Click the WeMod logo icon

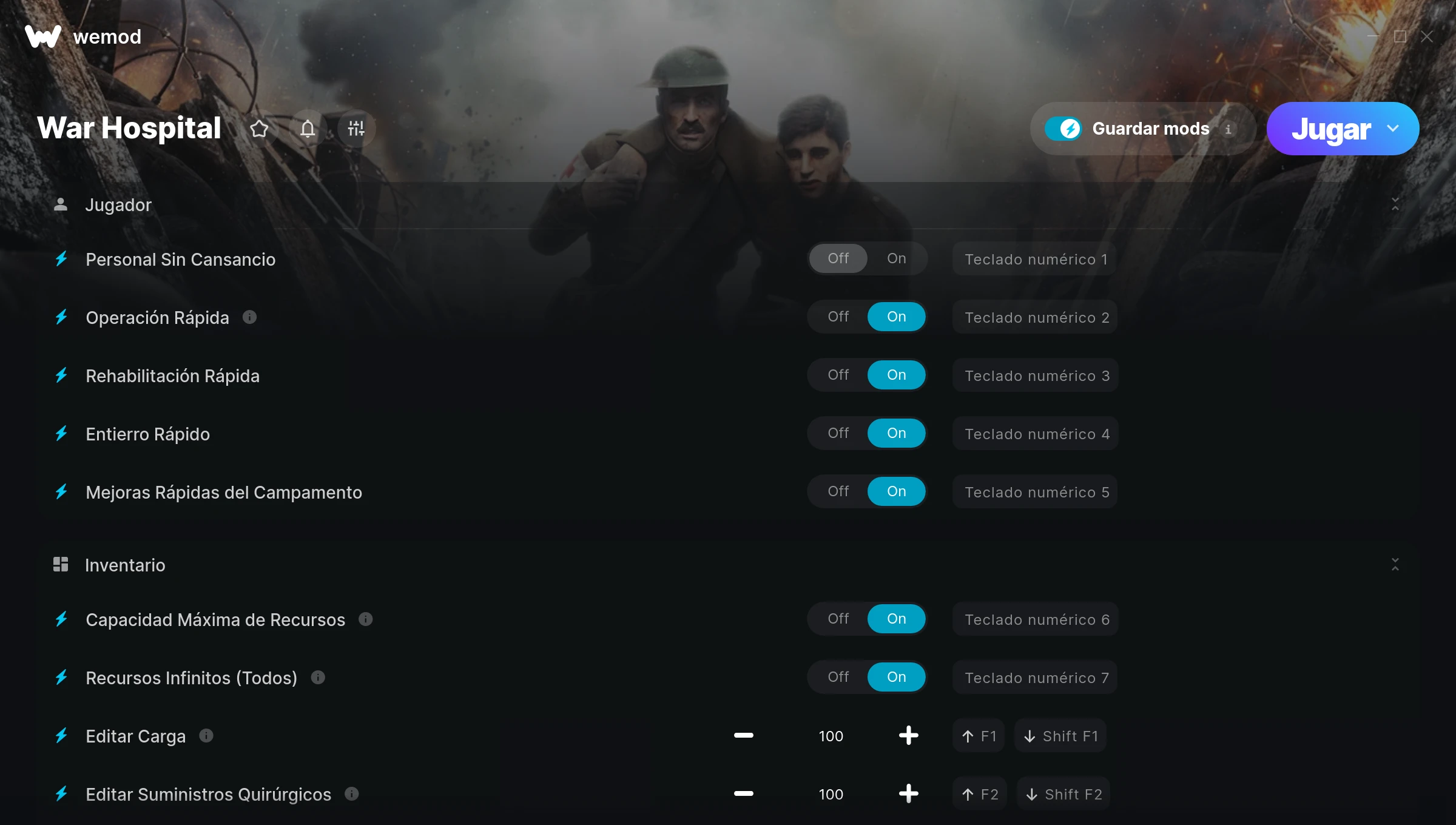point(43,36)
